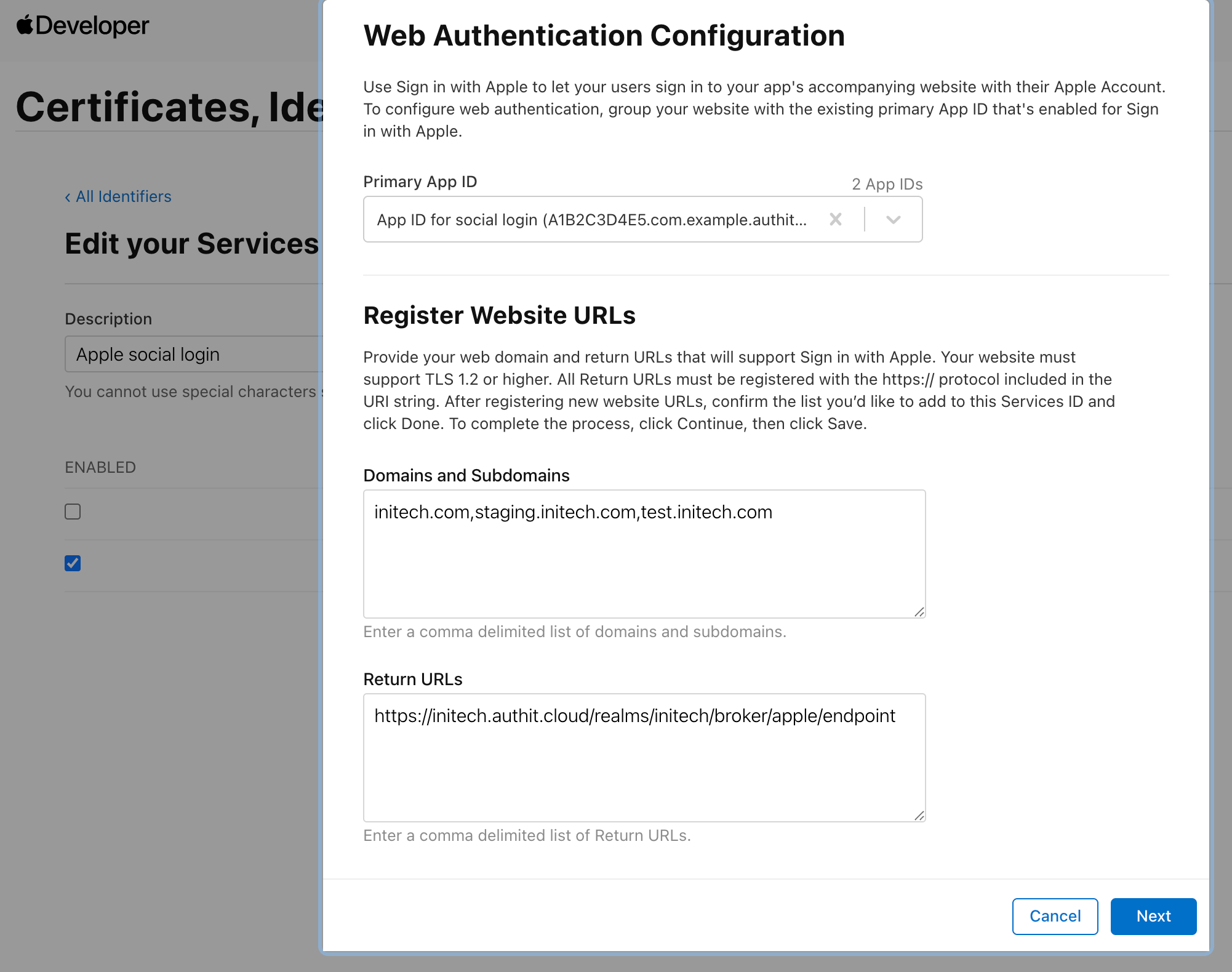The image size is (1232, 972).
Task: Click the back chevron next to All Identifiers
Action: 68,196
